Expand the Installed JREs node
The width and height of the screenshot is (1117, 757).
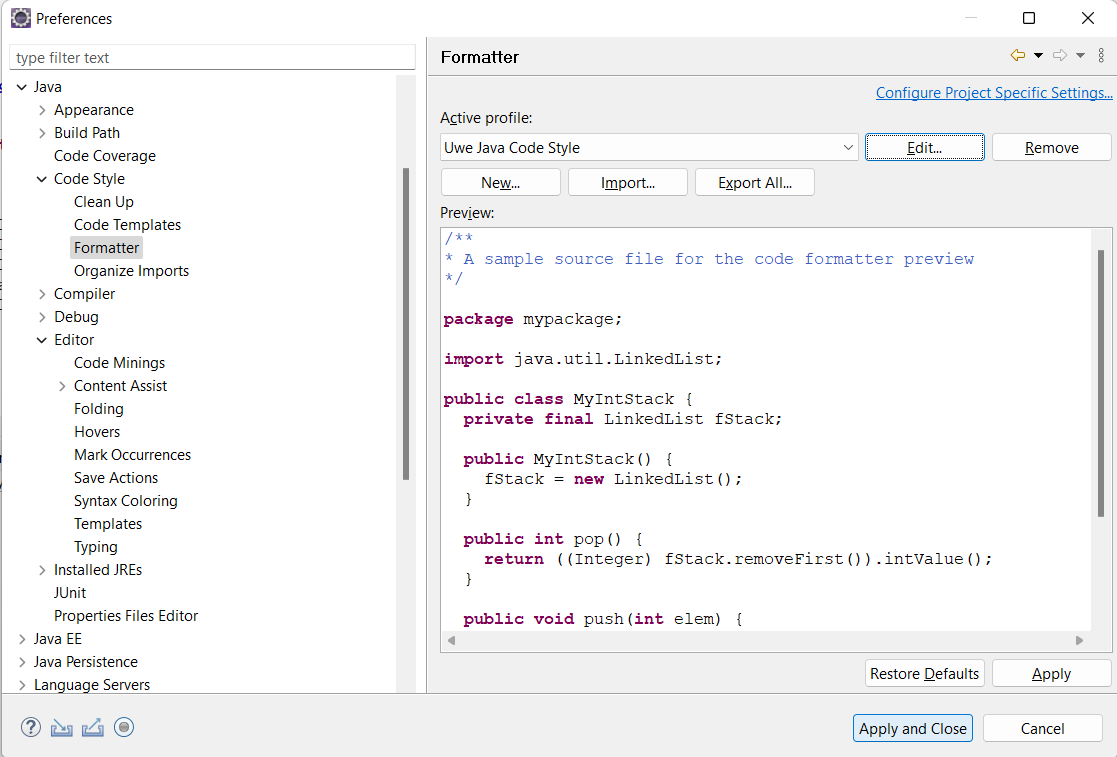click(x=42, y=570)
